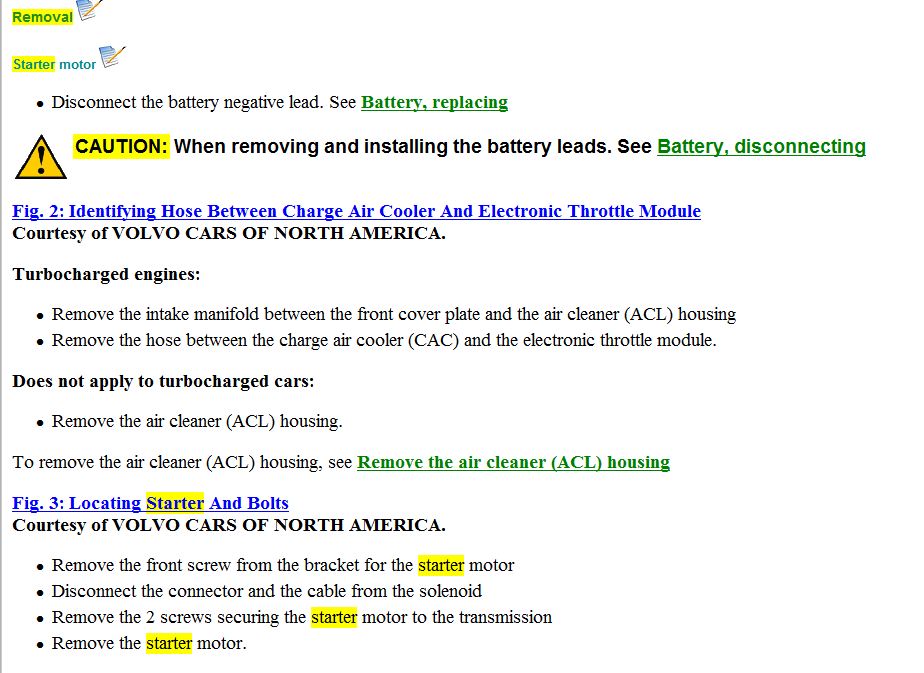Click 'Disconnect the connector and the cable' bullet
924x673 pixels.
click(x=267, y=591)
